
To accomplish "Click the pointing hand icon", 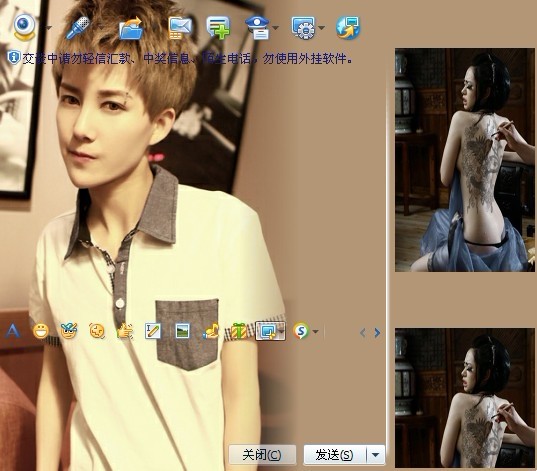I will (125, 331).
